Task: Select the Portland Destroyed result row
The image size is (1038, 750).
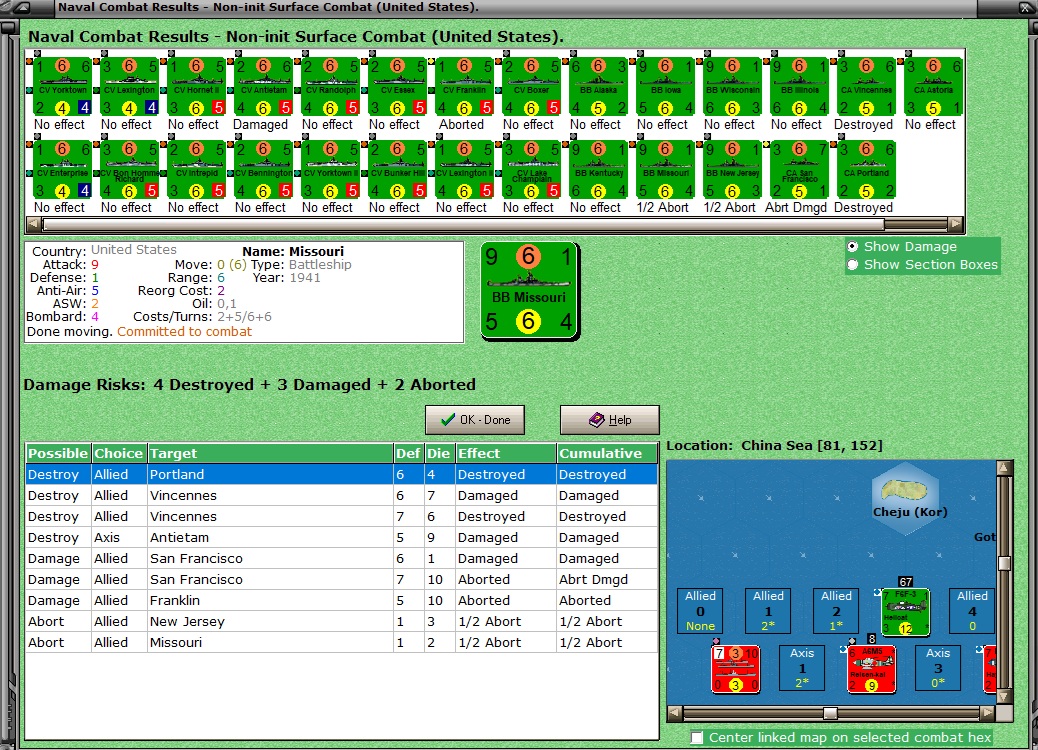Action: click(x=342, y=475)
